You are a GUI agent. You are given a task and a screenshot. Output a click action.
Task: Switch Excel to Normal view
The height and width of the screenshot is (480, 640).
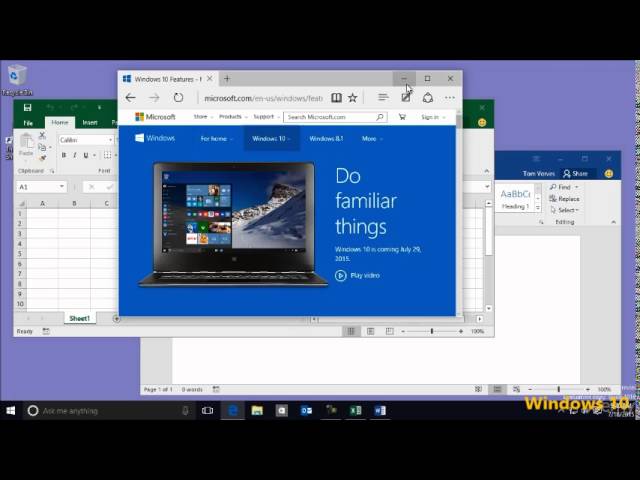pyautogui.click(x=351, y=331)
